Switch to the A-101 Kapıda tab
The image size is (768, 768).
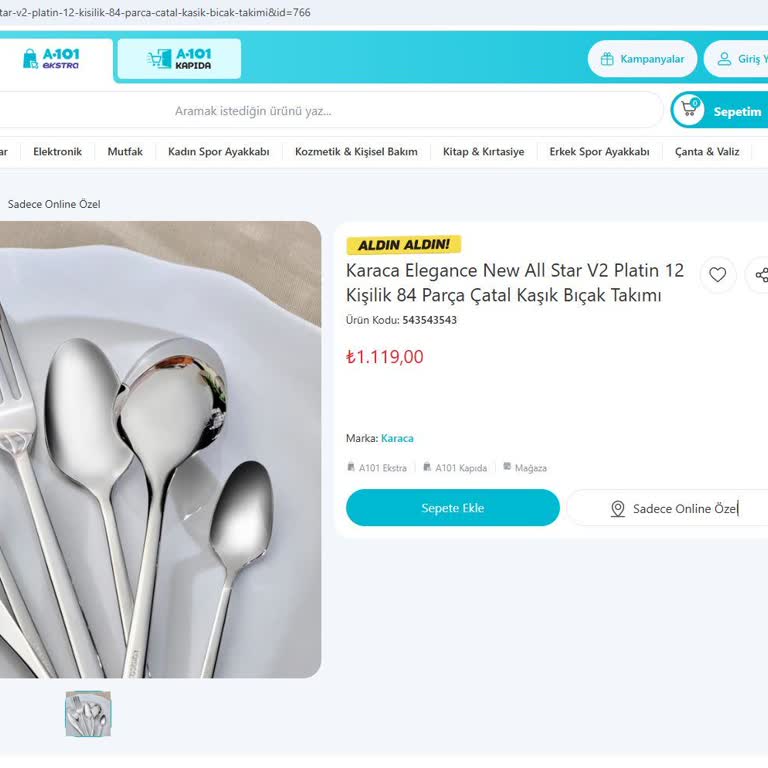pos(179,59)
